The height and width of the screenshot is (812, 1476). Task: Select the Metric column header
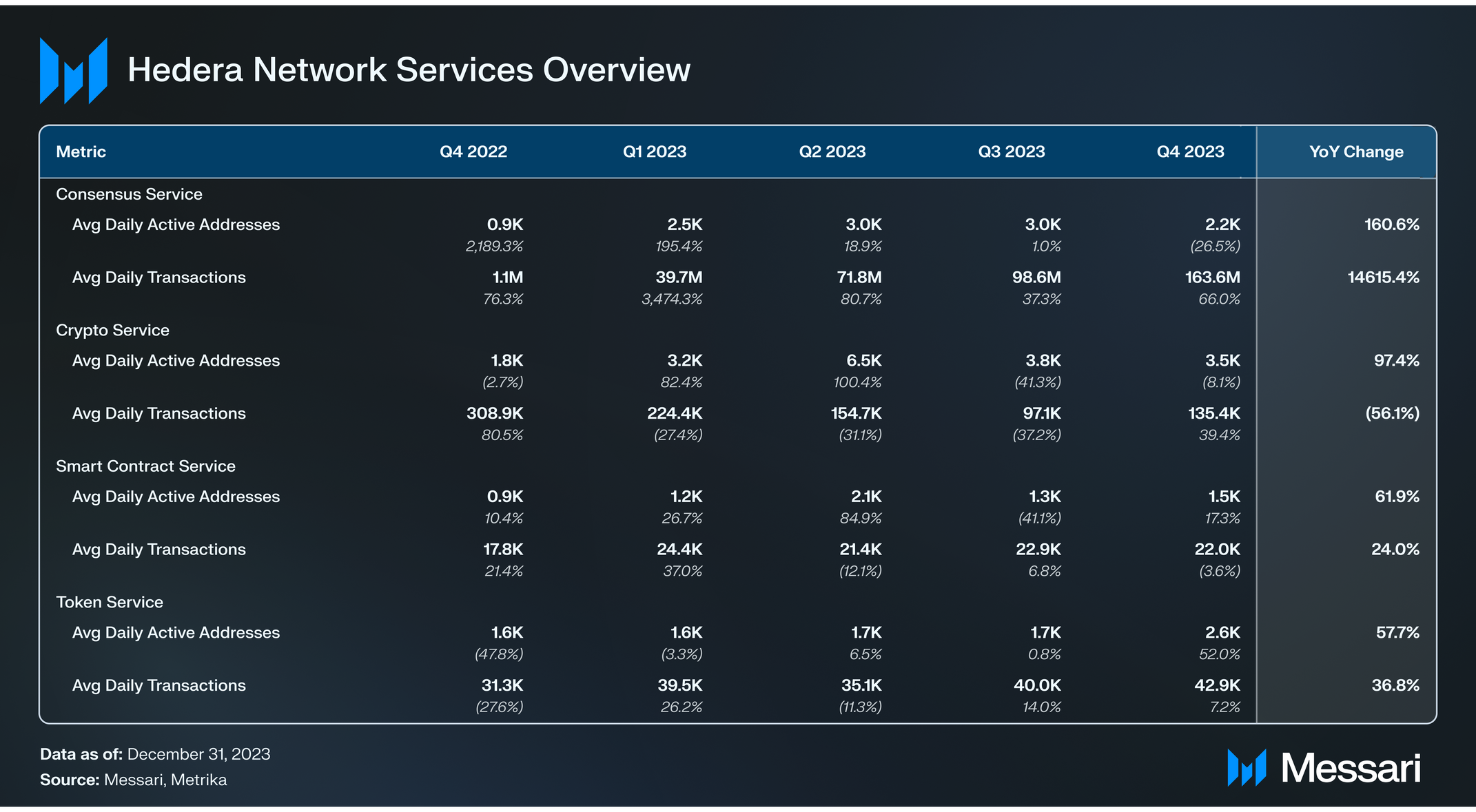[81, 152]
